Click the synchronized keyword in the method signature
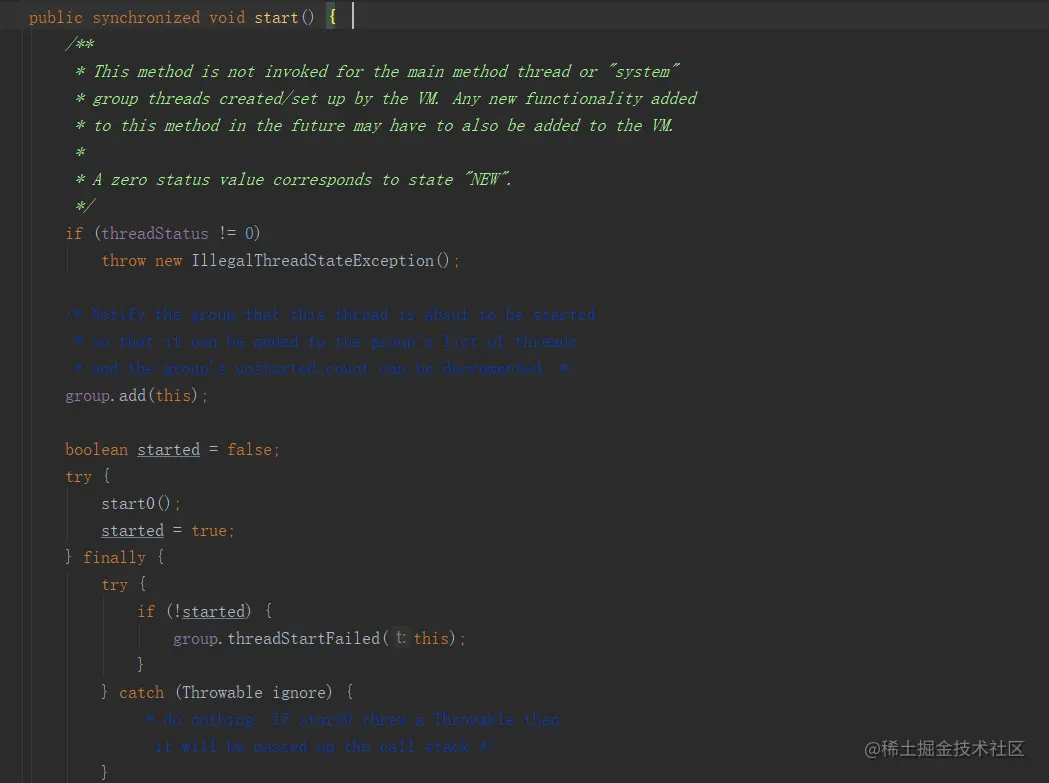 [x=146, y=18]
